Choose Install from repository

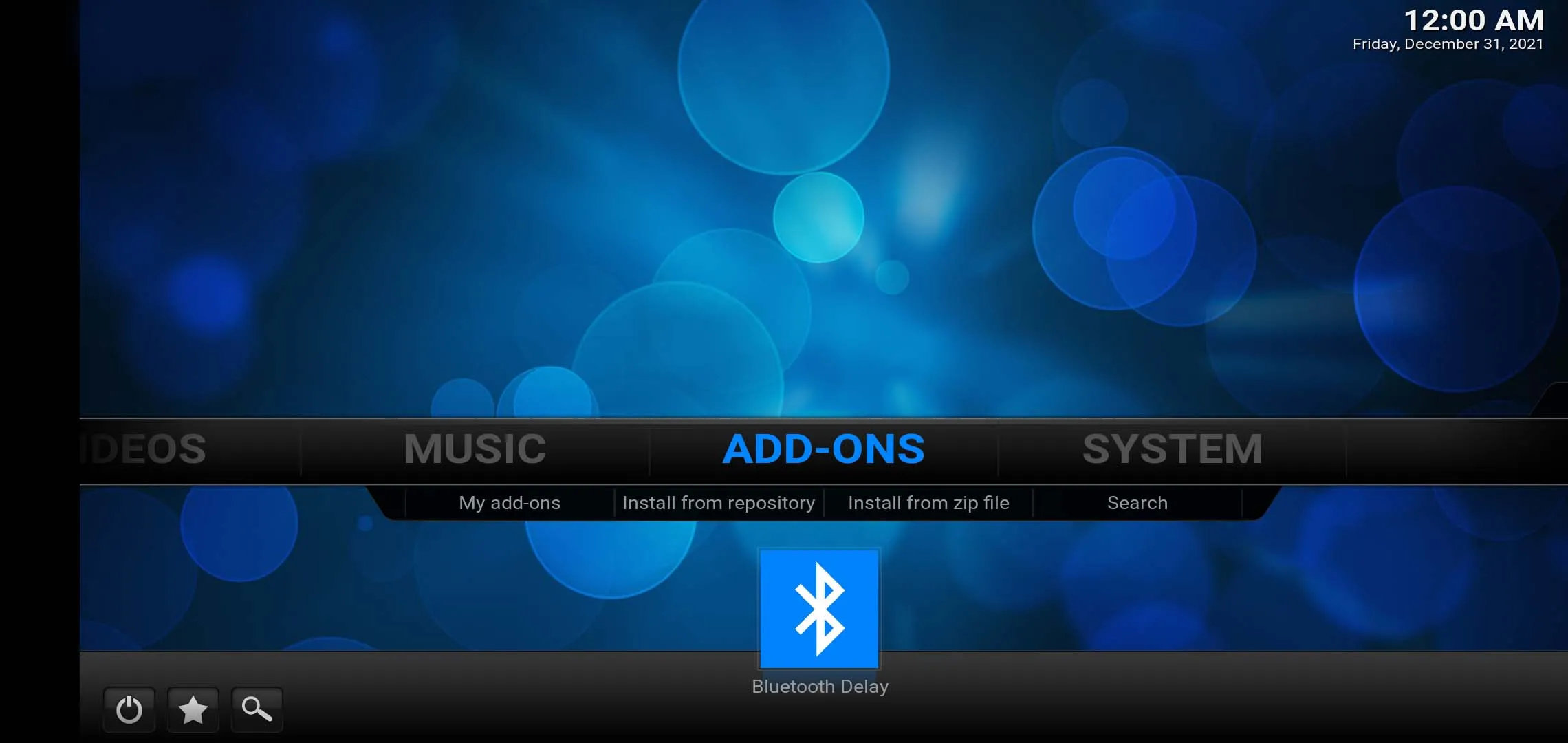pyautogui.click(x=719, y=503)
